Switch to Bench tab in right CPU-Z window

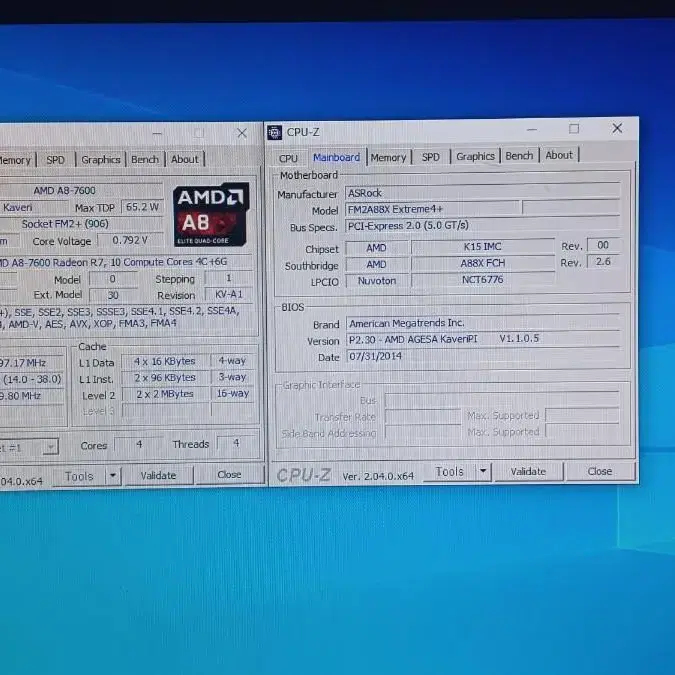tap(519, 155)
